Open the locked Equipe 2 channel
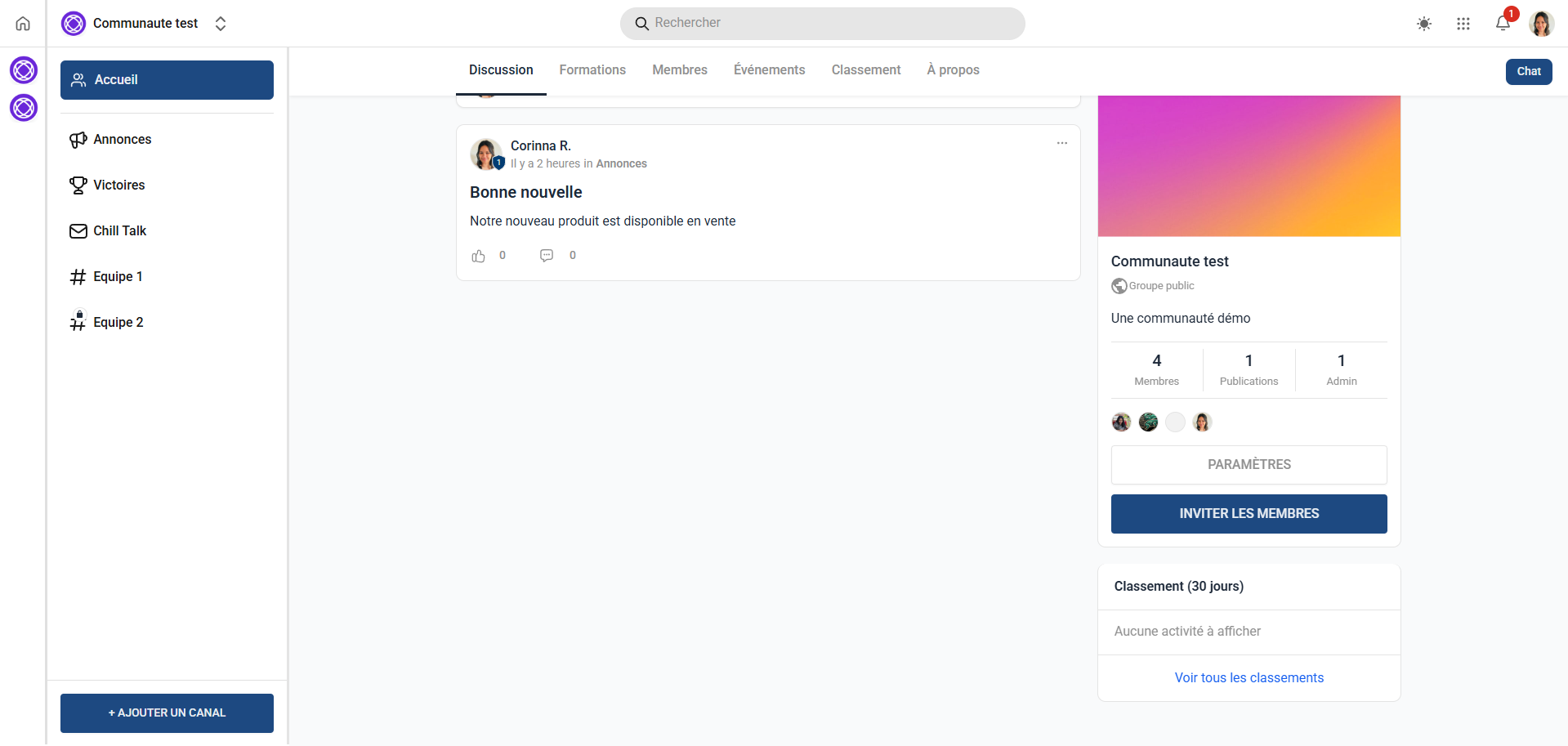The width and height of the screenshot is (1568, 746). click(x=118, y=323)
